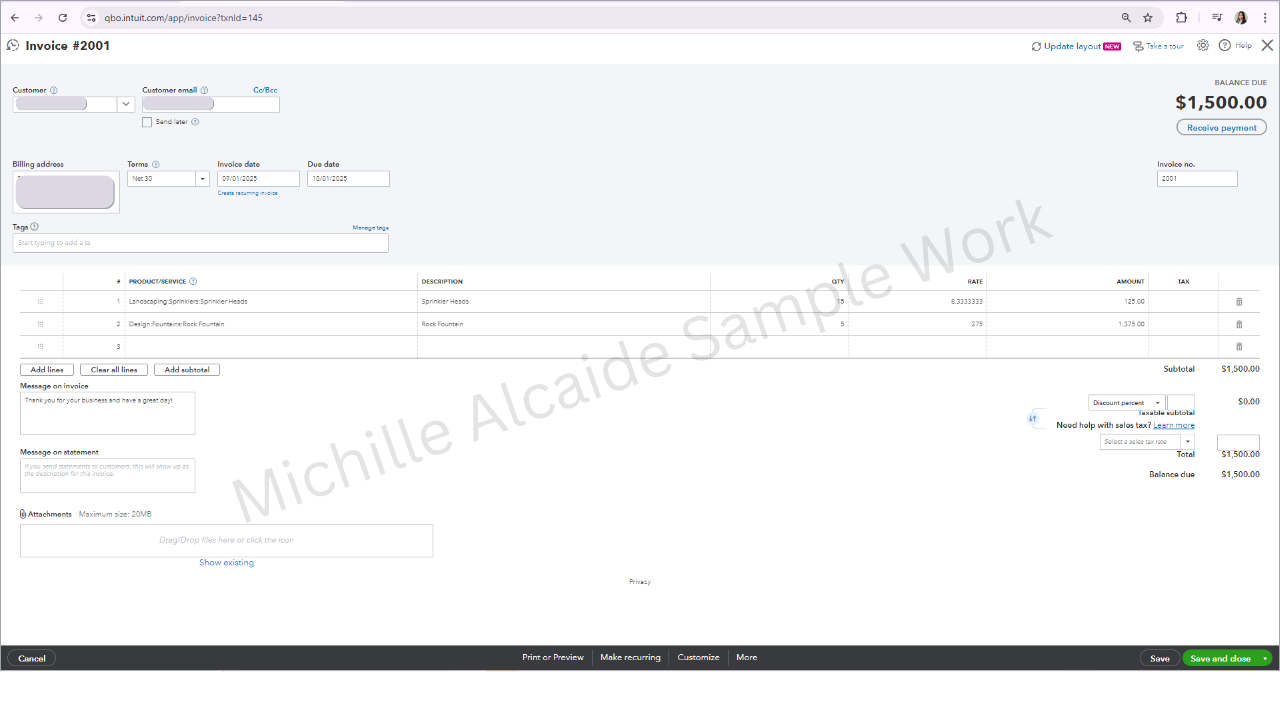Open Customize in the bottom bar

click(x=698, y=658)
